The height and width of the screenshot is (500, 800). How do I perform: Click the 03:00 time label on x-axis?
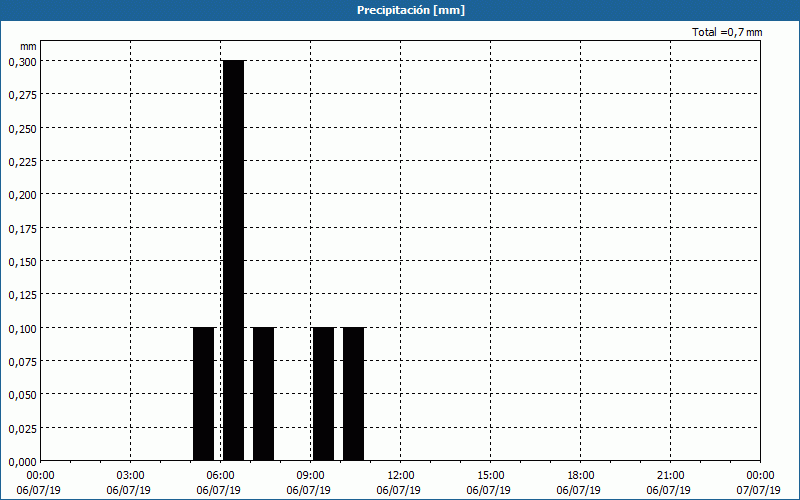click(131, 476)
